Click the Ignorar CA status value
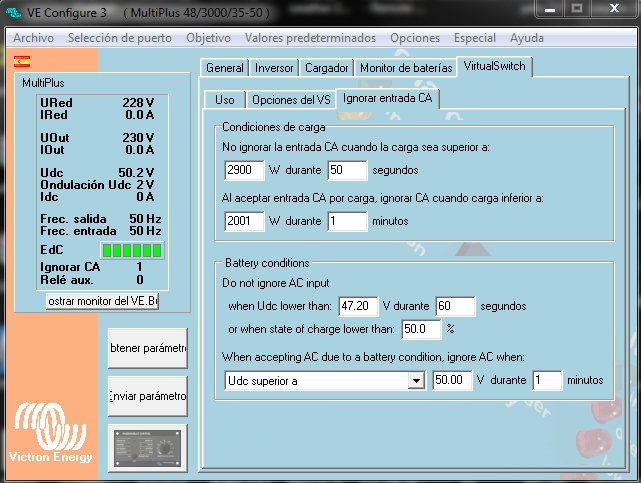 139,267
